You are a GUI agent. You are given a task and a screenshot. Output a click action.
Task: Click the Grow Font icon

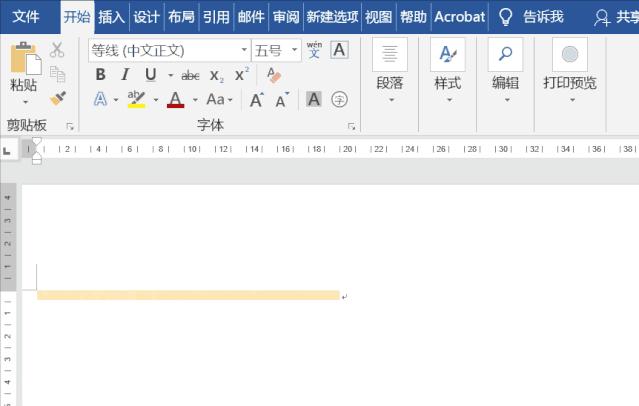[256, 100]
